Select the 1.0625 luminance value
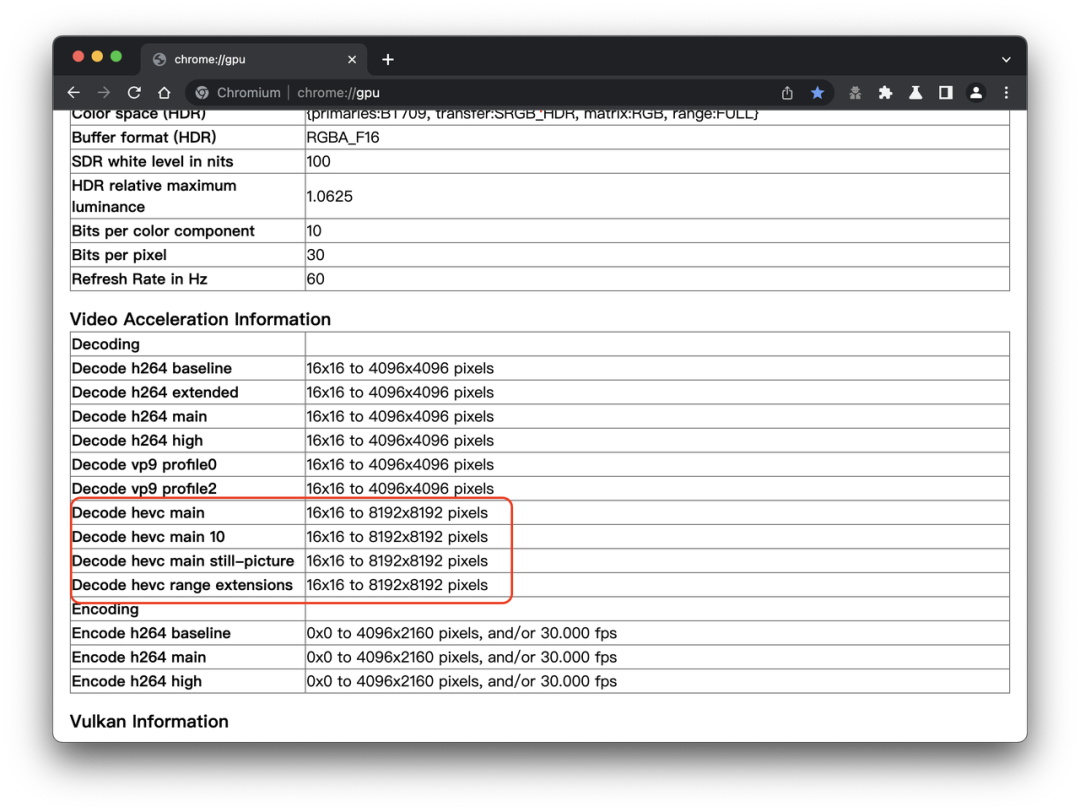This screenshot has width=1080, height=812. [x=329, y=196]
